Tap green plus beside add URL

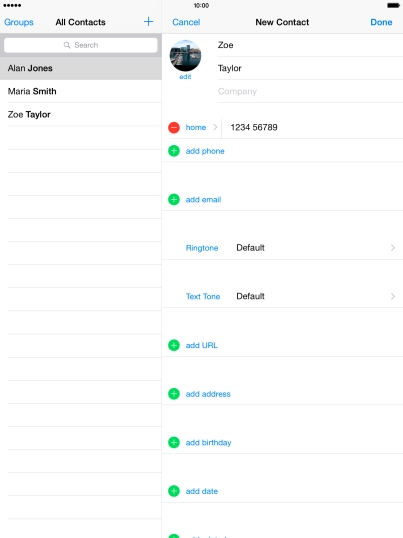tap(174, 345)
